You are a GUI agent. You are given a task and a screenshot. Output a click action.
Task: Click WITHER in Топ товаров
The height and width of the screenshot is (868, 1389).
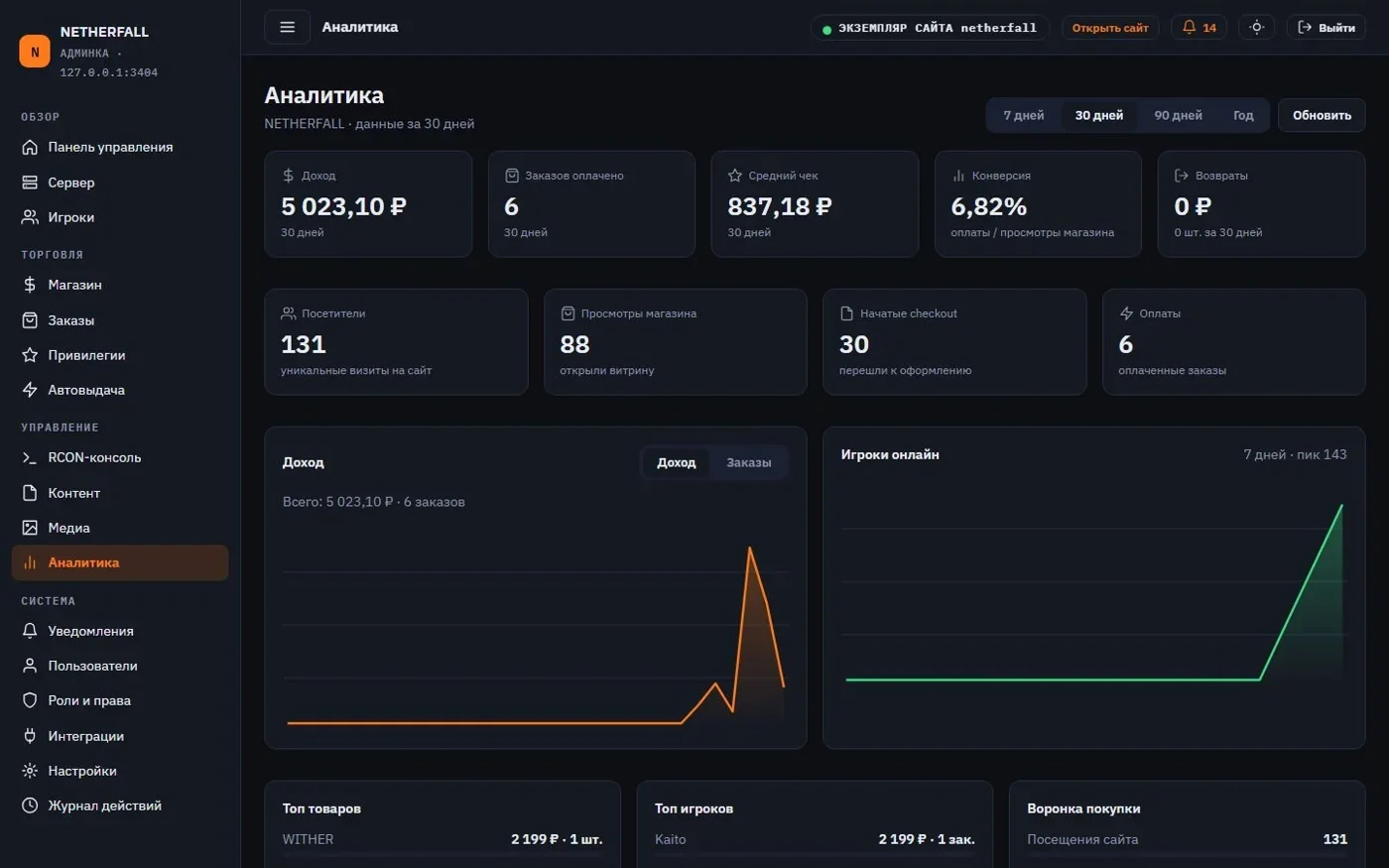pyautogui.click(x=309, y=839)
